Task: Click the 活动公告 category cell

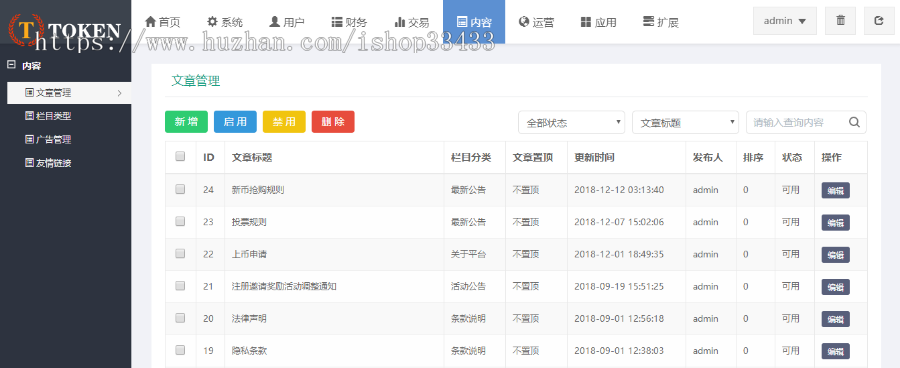Action: click(x=468, y=286)
